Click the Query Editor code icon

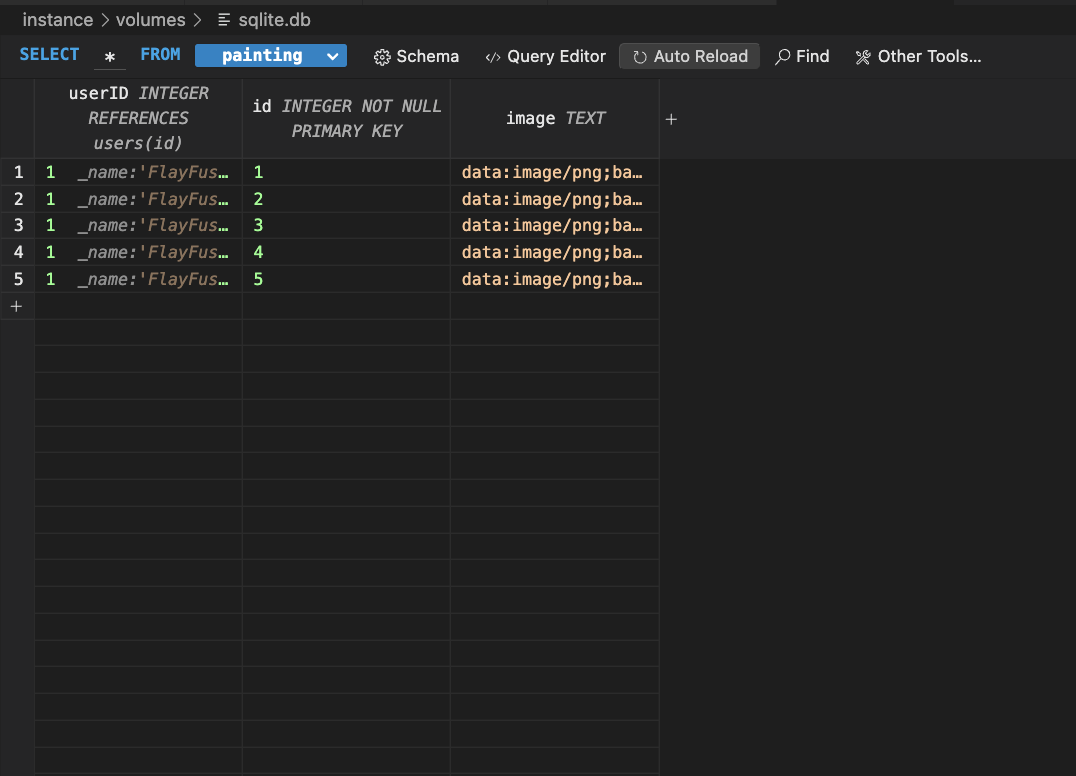coord(493,58)
